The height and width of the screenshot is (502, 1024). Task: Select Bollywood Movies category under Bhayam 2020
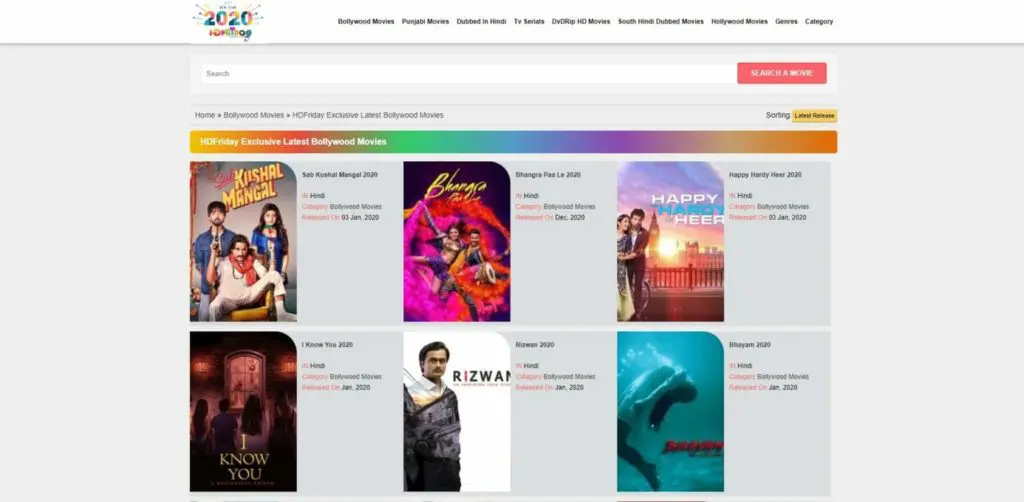point(783,377)
